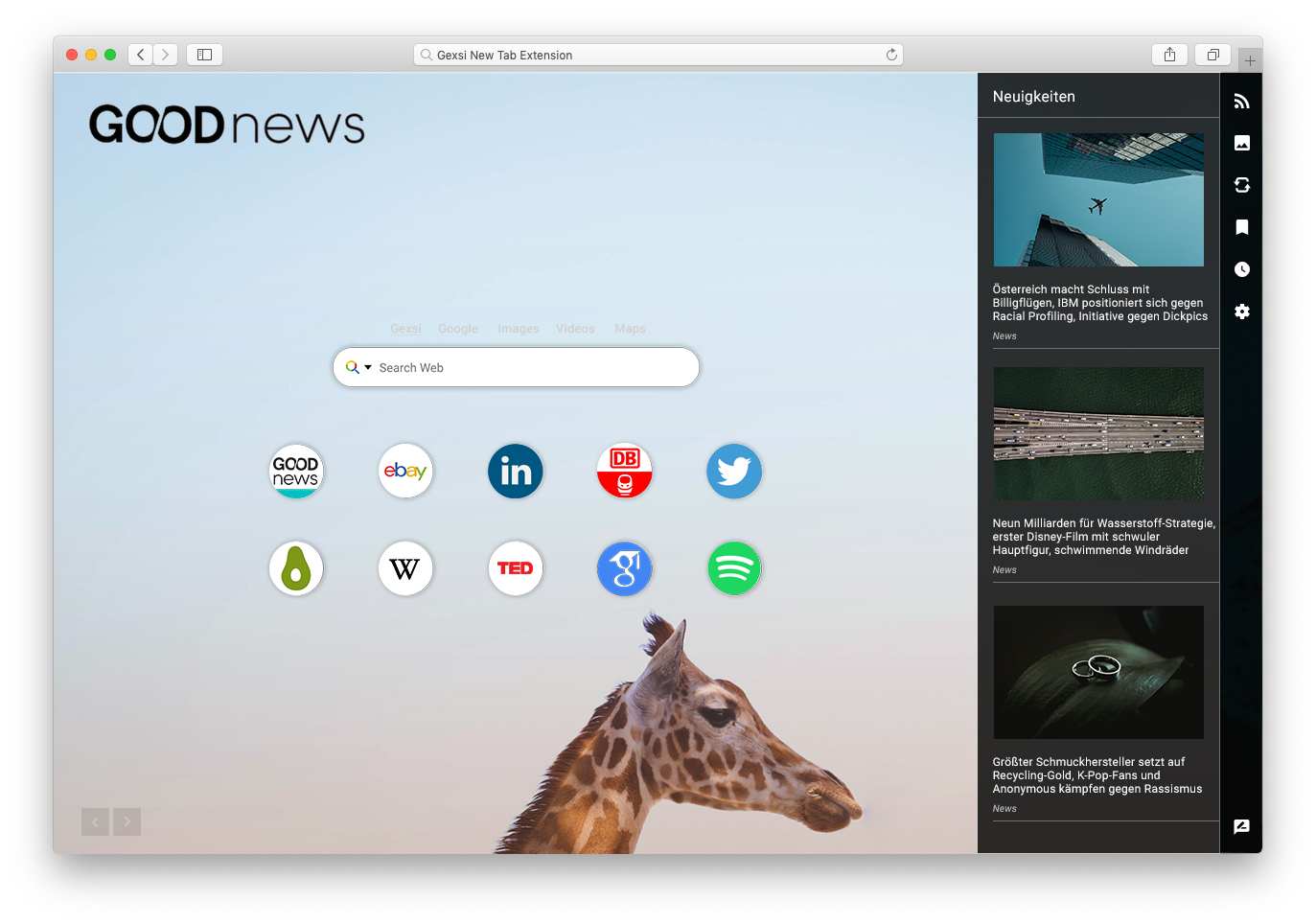Toggle the Safari sidebar button

204,55
